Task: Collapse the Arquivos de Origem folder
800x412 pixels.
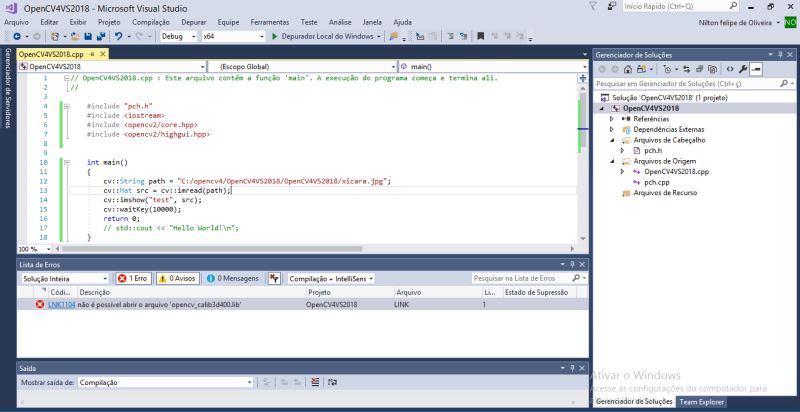Action: coord(612,161)
